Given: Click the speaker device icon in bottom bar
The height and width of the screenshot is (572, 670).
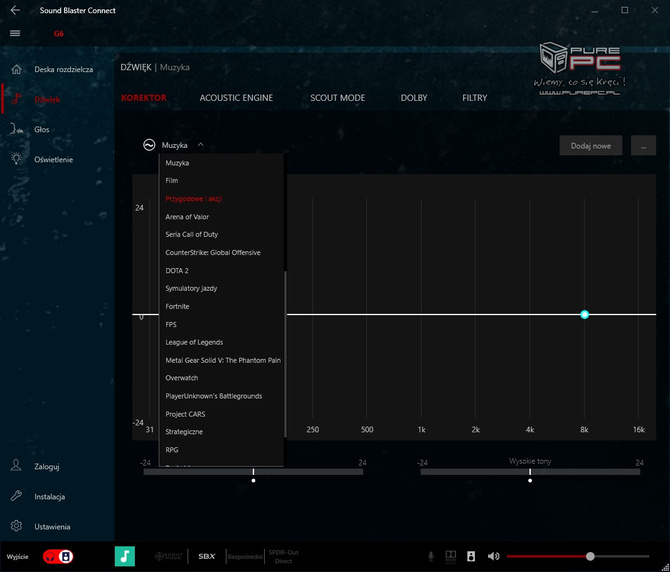Looking at the screenshot, I should point(471,556).
